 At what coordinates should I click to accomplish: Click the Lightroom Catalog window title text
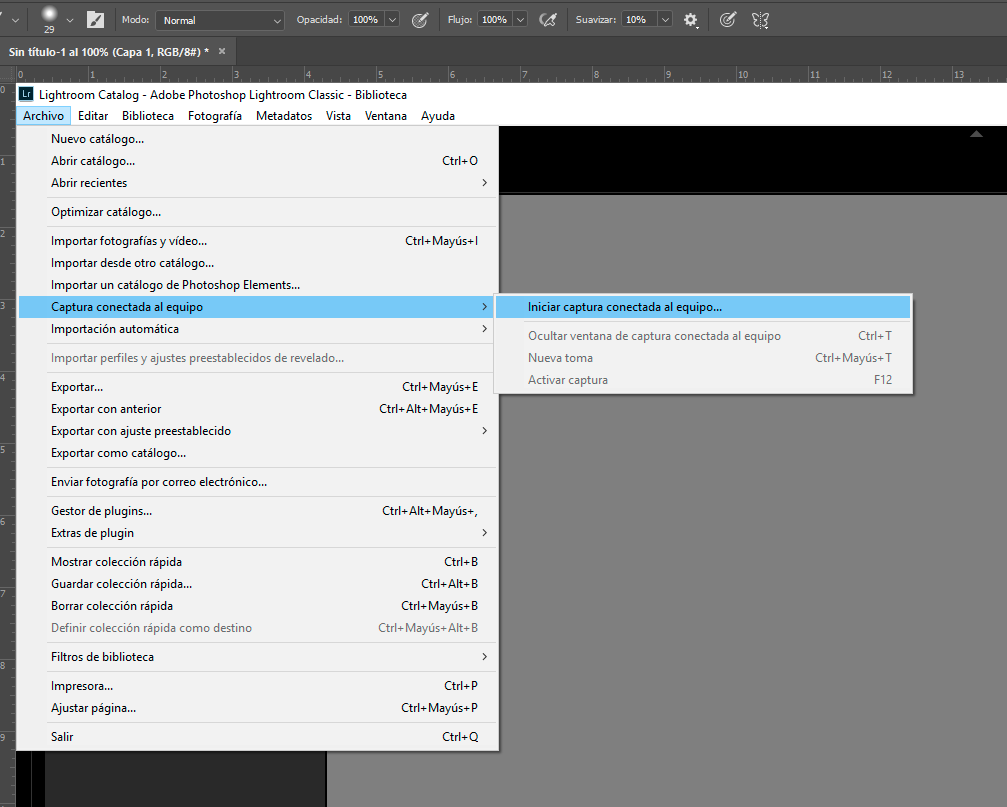click(x=223, y=94)
